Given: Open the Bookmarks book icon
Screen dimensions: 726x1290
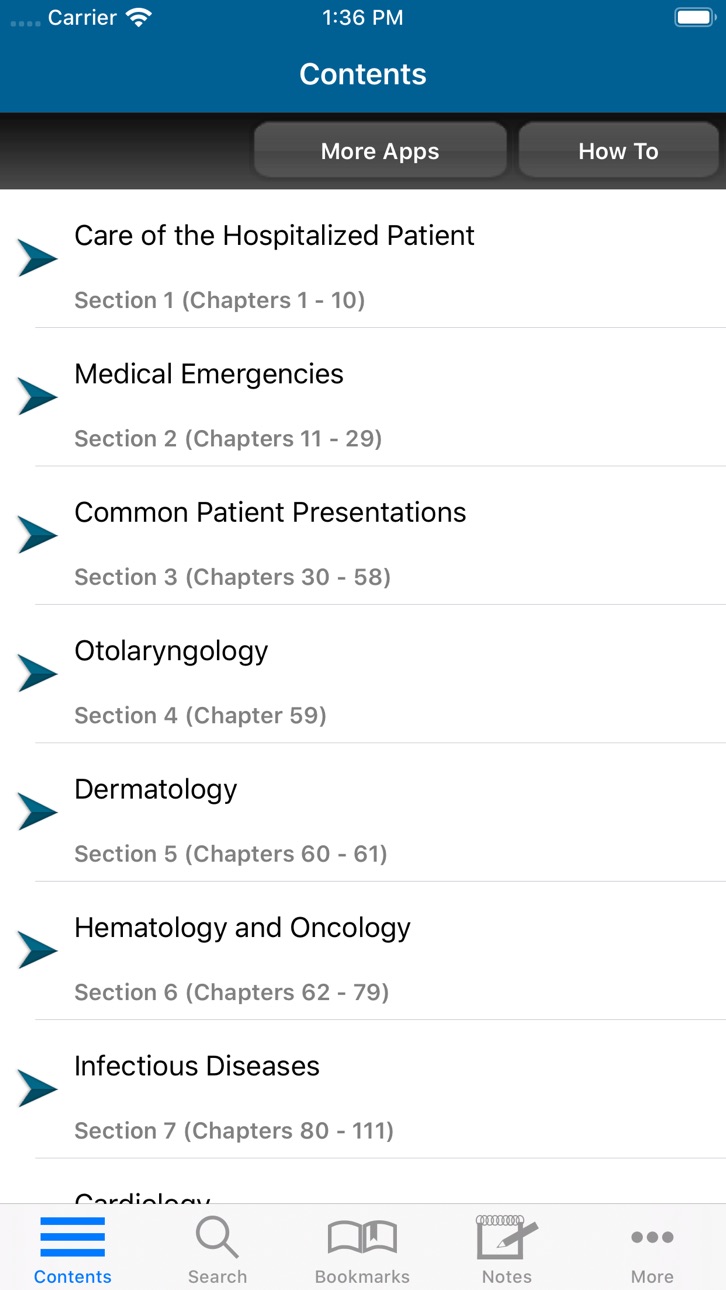Looking at the screenshot, I should [362, 1238].
